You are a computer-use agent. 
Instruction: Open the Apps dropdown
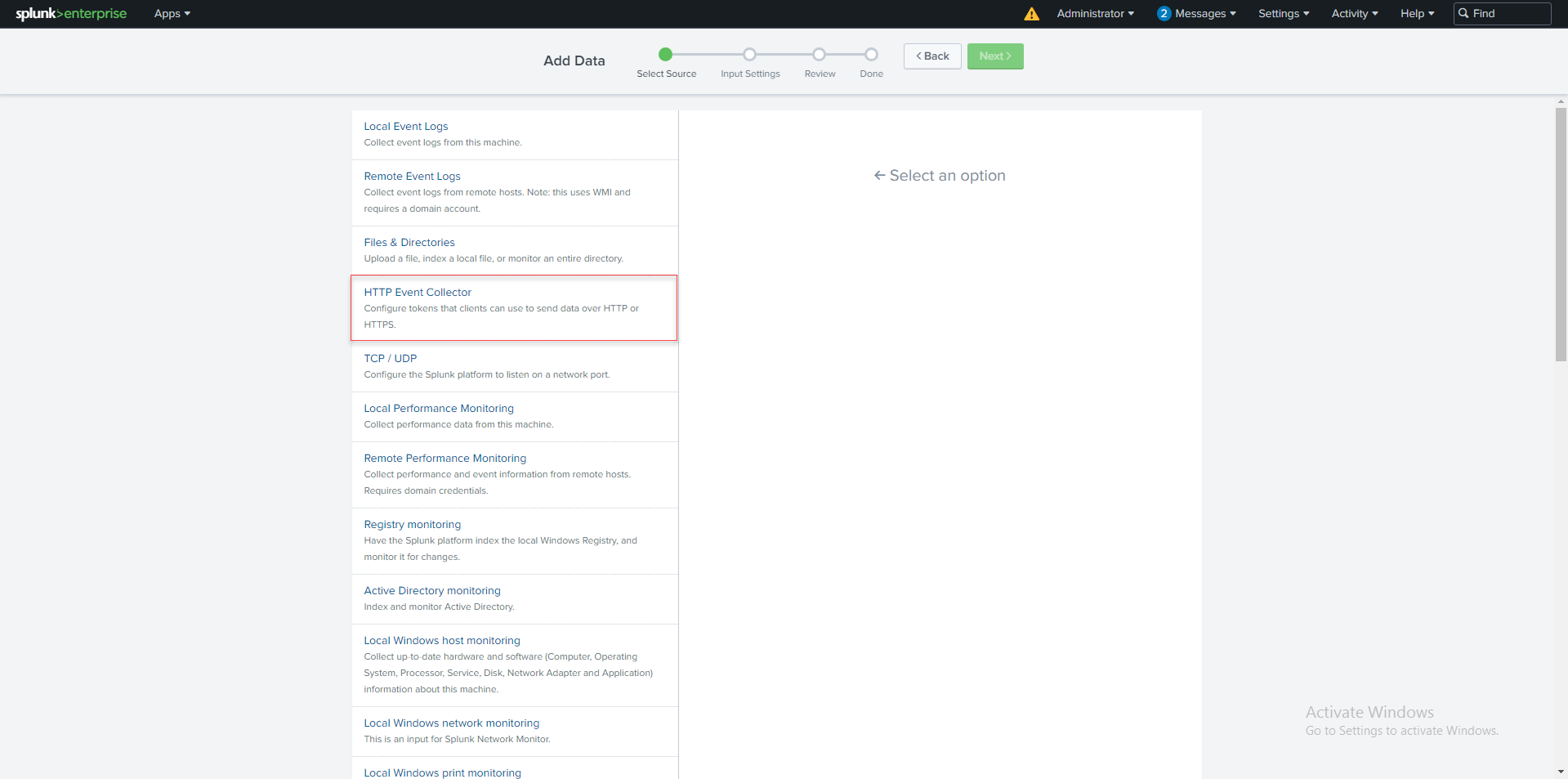click(171, 13)
